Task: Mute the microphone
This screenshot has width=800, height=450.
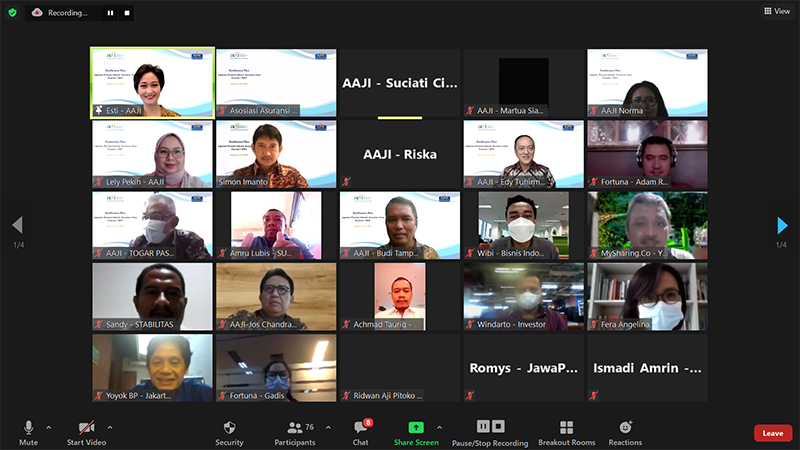Action: [29, 433]
